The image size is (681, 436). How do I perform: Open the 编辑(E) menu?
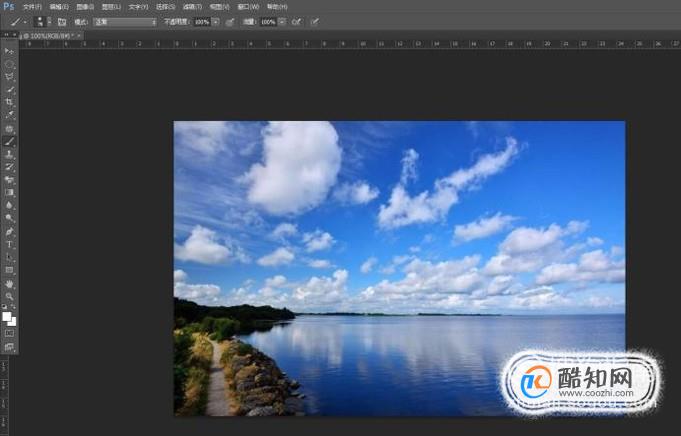[x=59, y=7]
